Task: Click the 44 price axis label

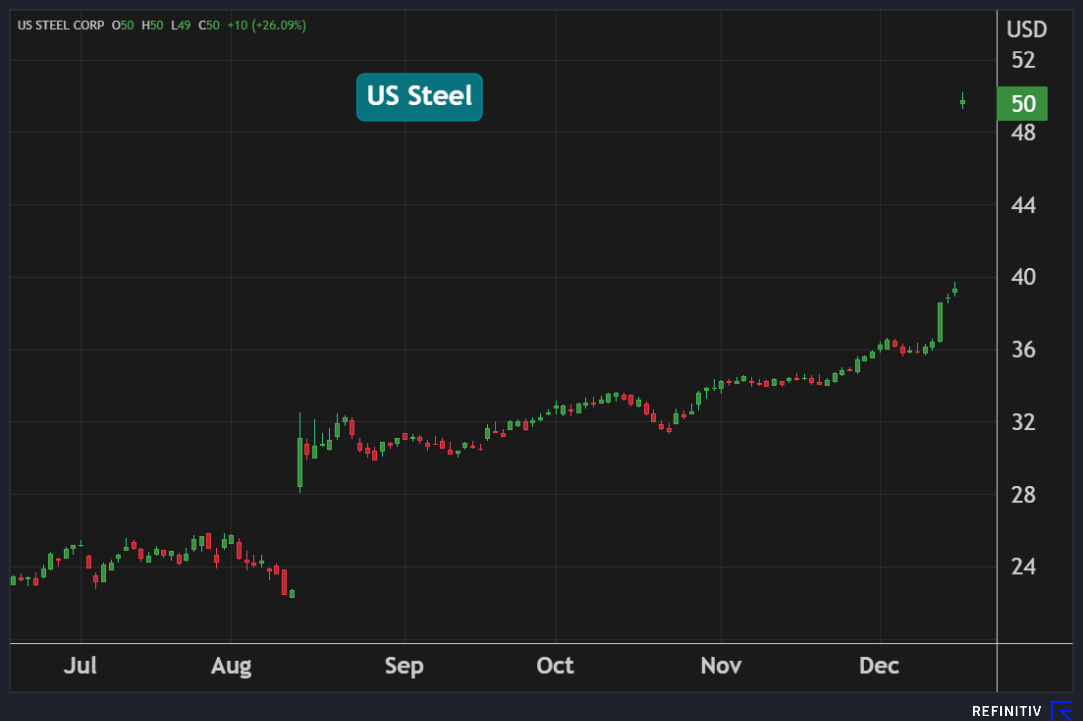Action: coord(1022,206)
